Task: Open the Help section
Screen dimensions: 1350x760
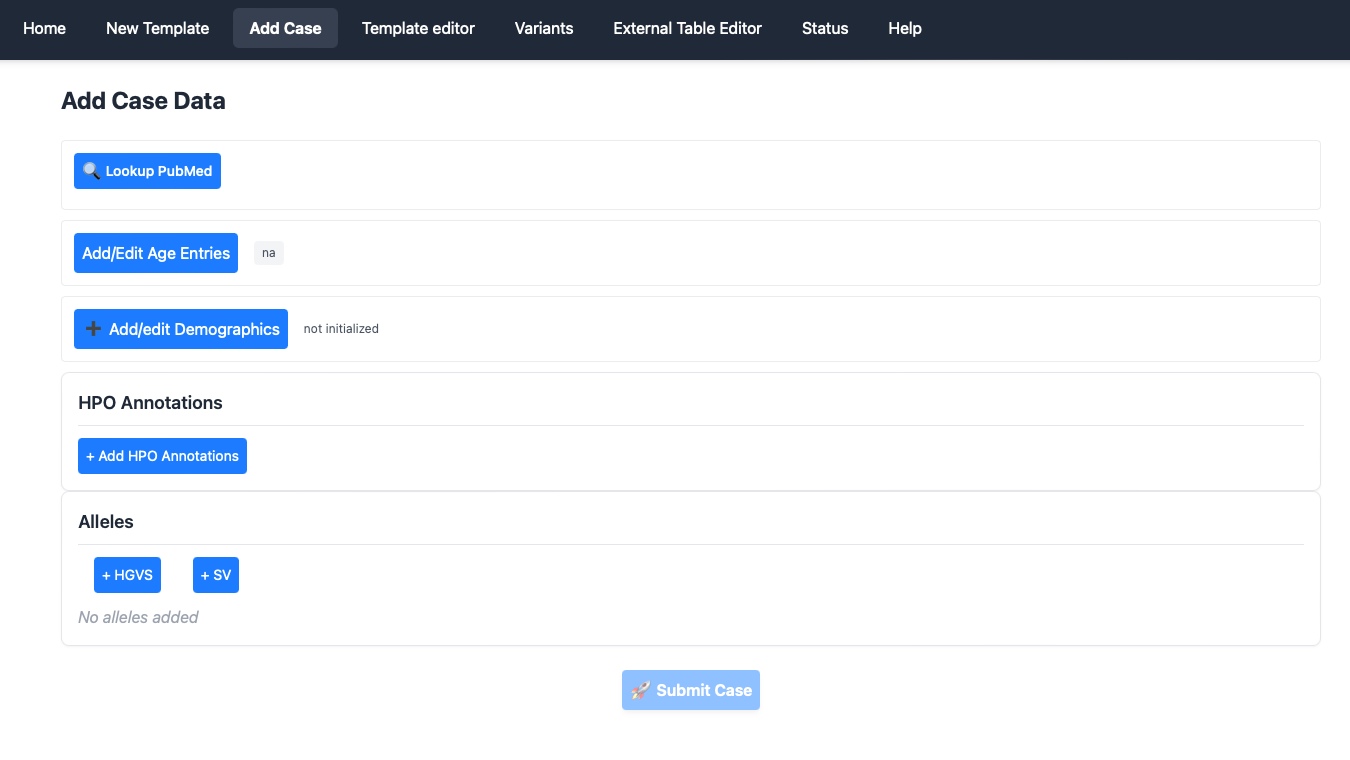Action: (904, 28)
